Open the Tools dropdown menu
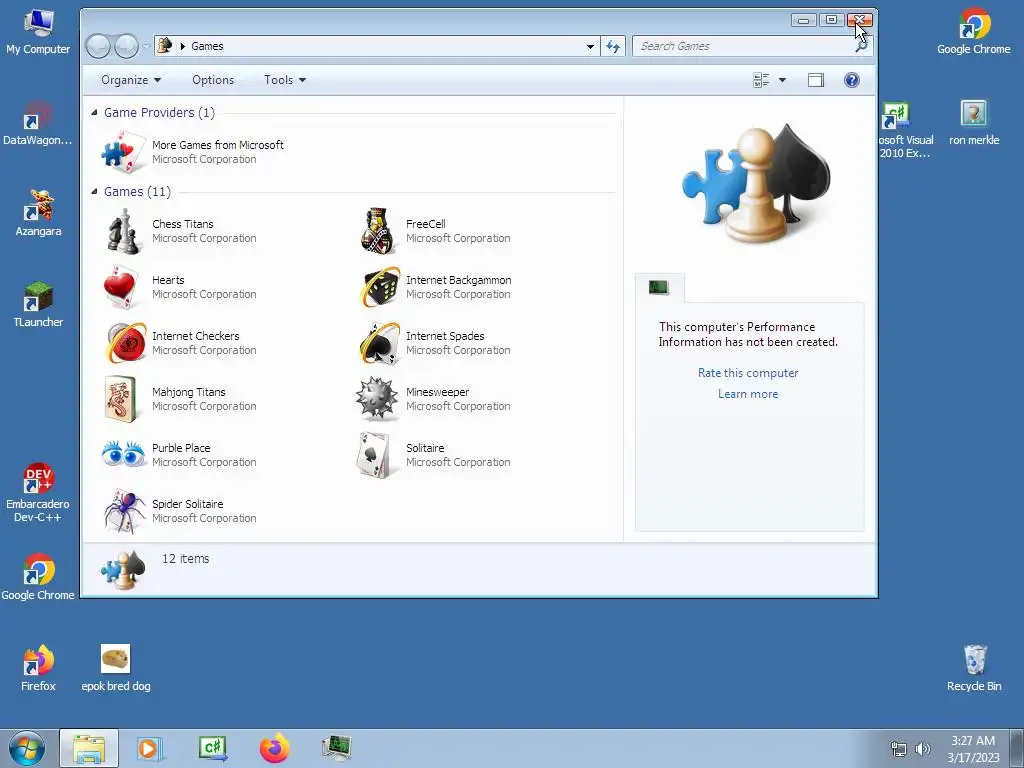This screenshot has height=768, width=1024. [x=285, y=80]
